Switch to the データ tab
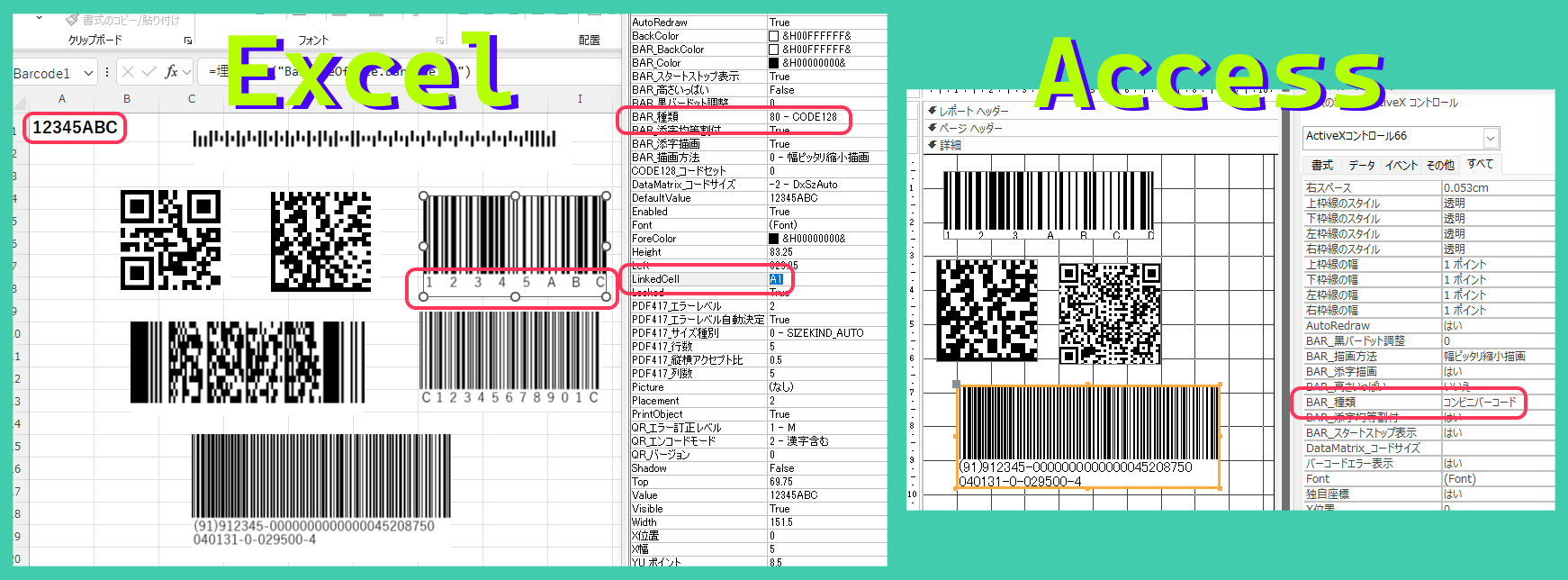Screen dimensions: 1568x580 [1361, 165]
